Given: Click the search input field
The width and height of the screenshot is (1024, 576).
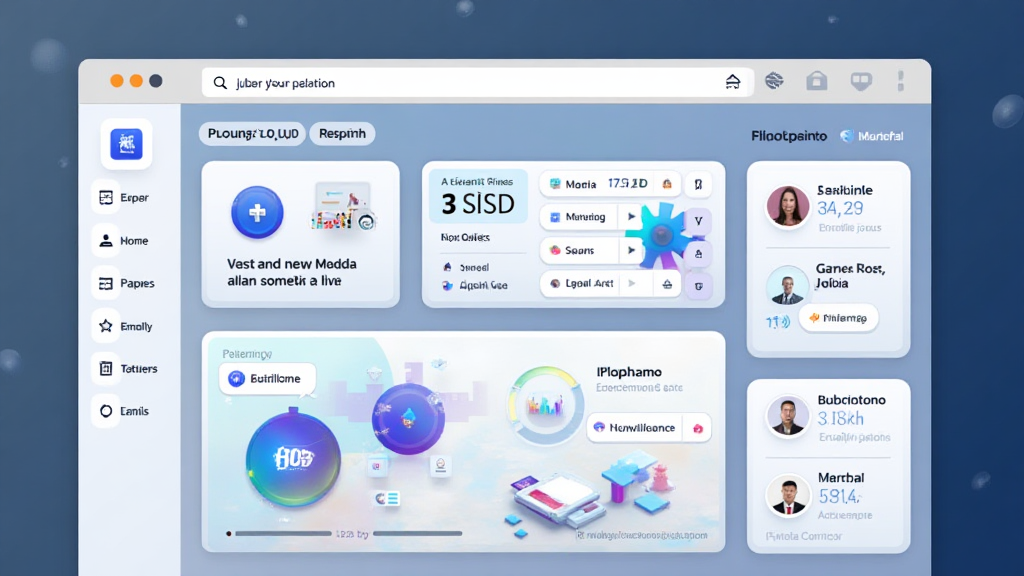Looking at the screenshot, I should click(x=470, y=83).
